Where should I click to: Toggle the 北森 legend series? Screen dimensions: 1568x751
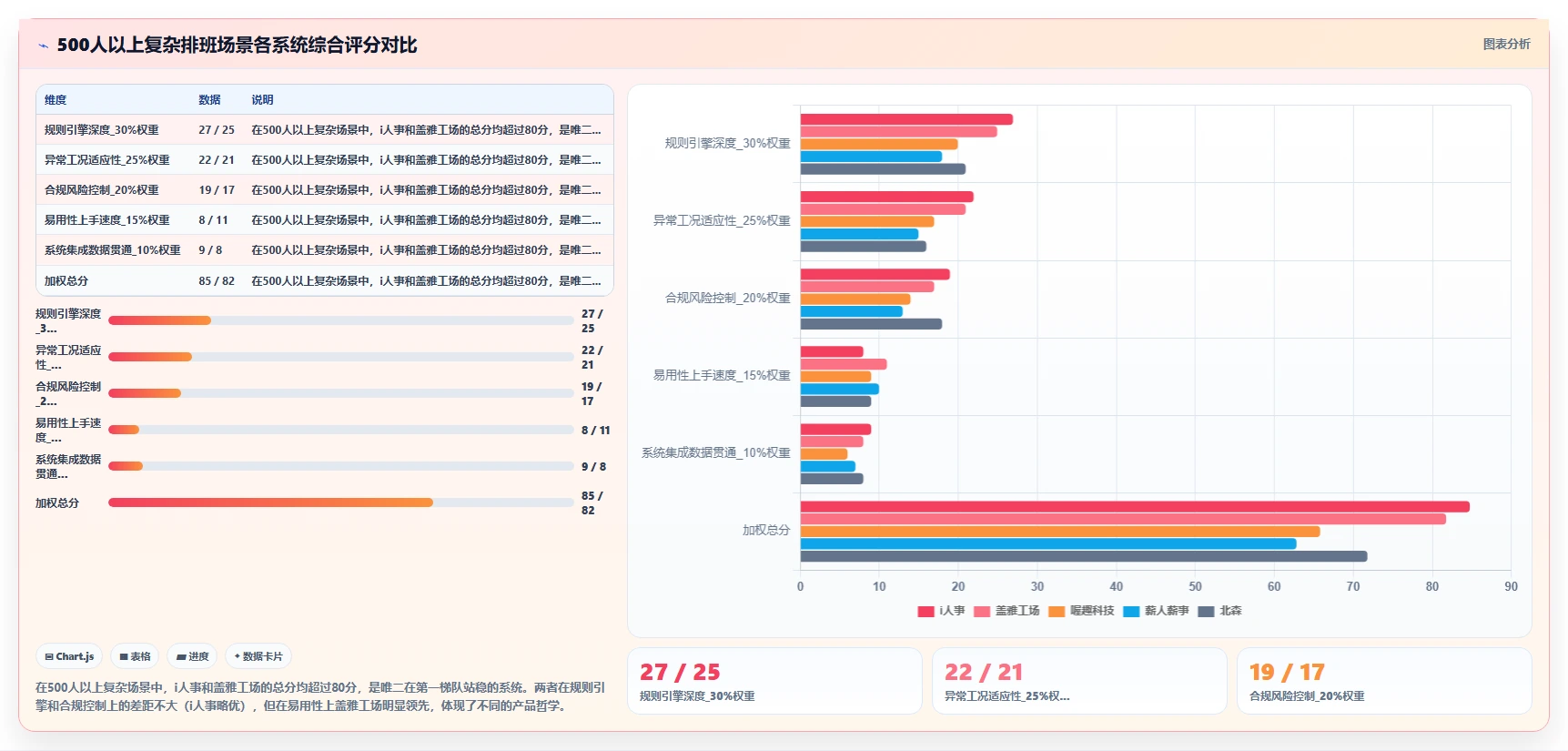(1219, 611)
